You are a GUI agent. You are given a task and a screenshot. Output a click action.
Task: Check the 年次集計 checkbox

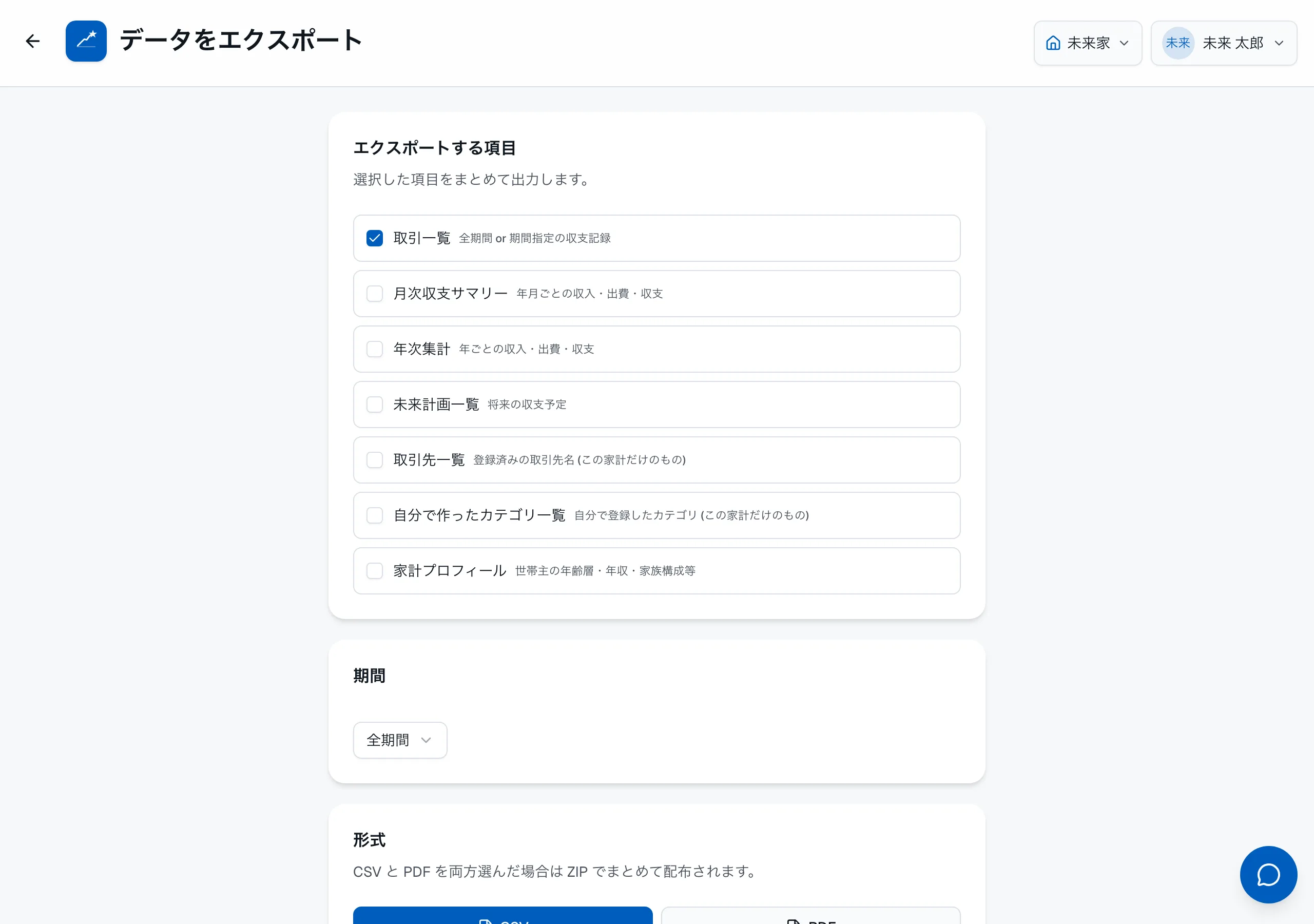click(374, 349)
